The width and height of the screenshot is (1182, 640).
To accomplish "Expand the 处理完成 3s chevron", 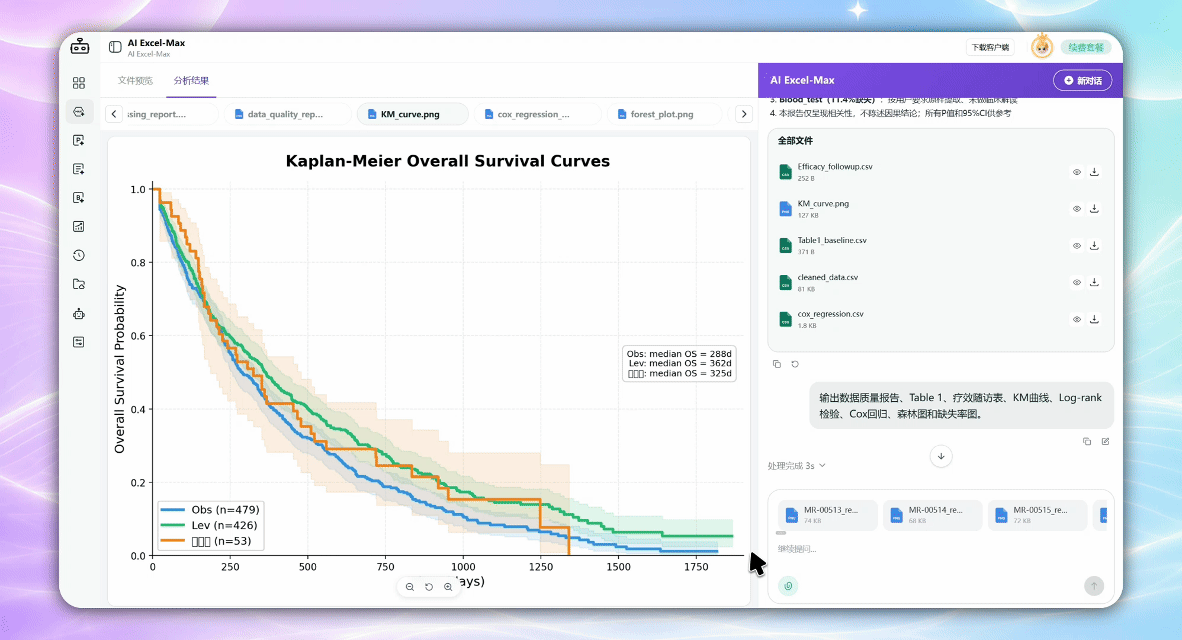I will pos(822,466).
